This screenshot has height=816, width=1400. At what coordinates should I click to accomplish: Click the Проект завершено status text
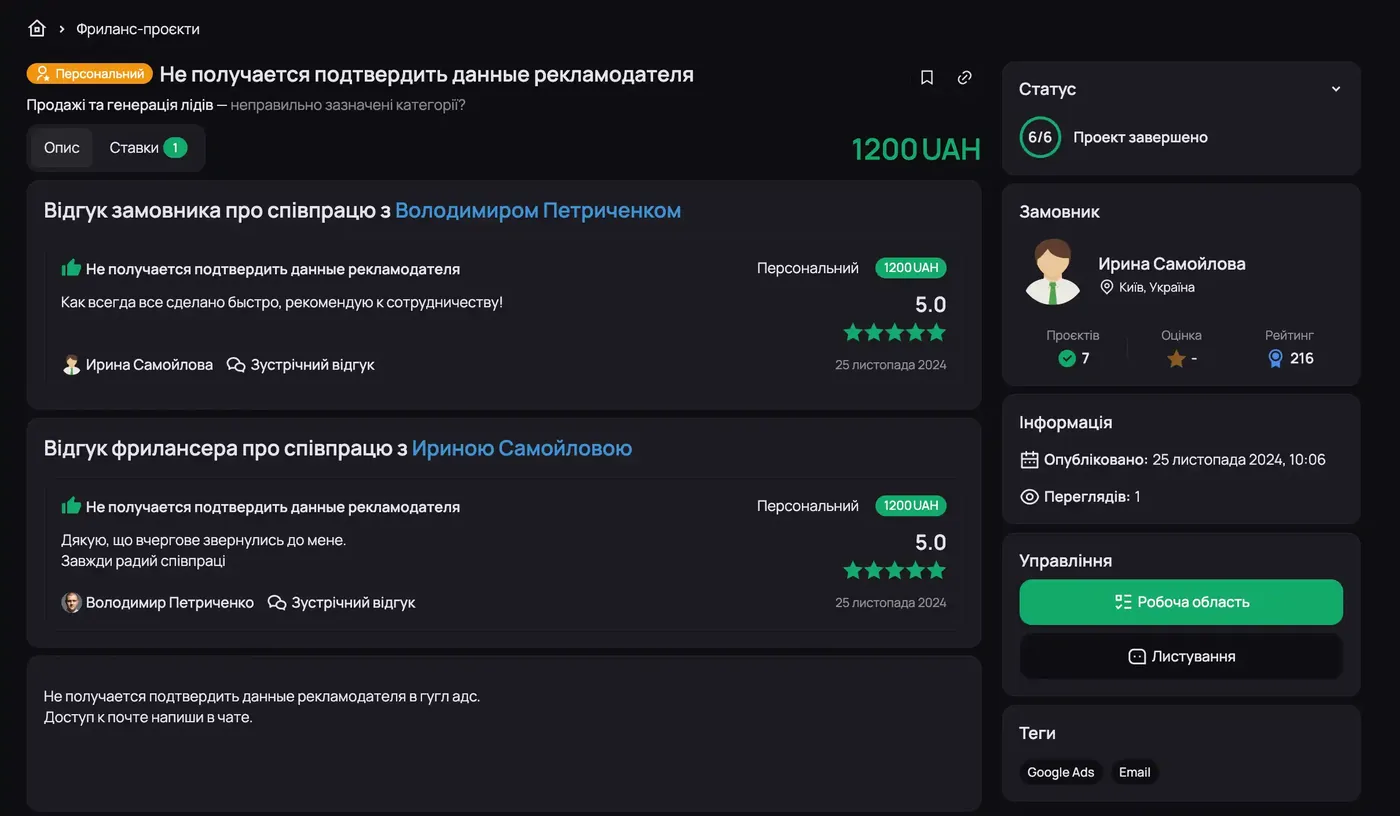click(x=1141, y=137)
